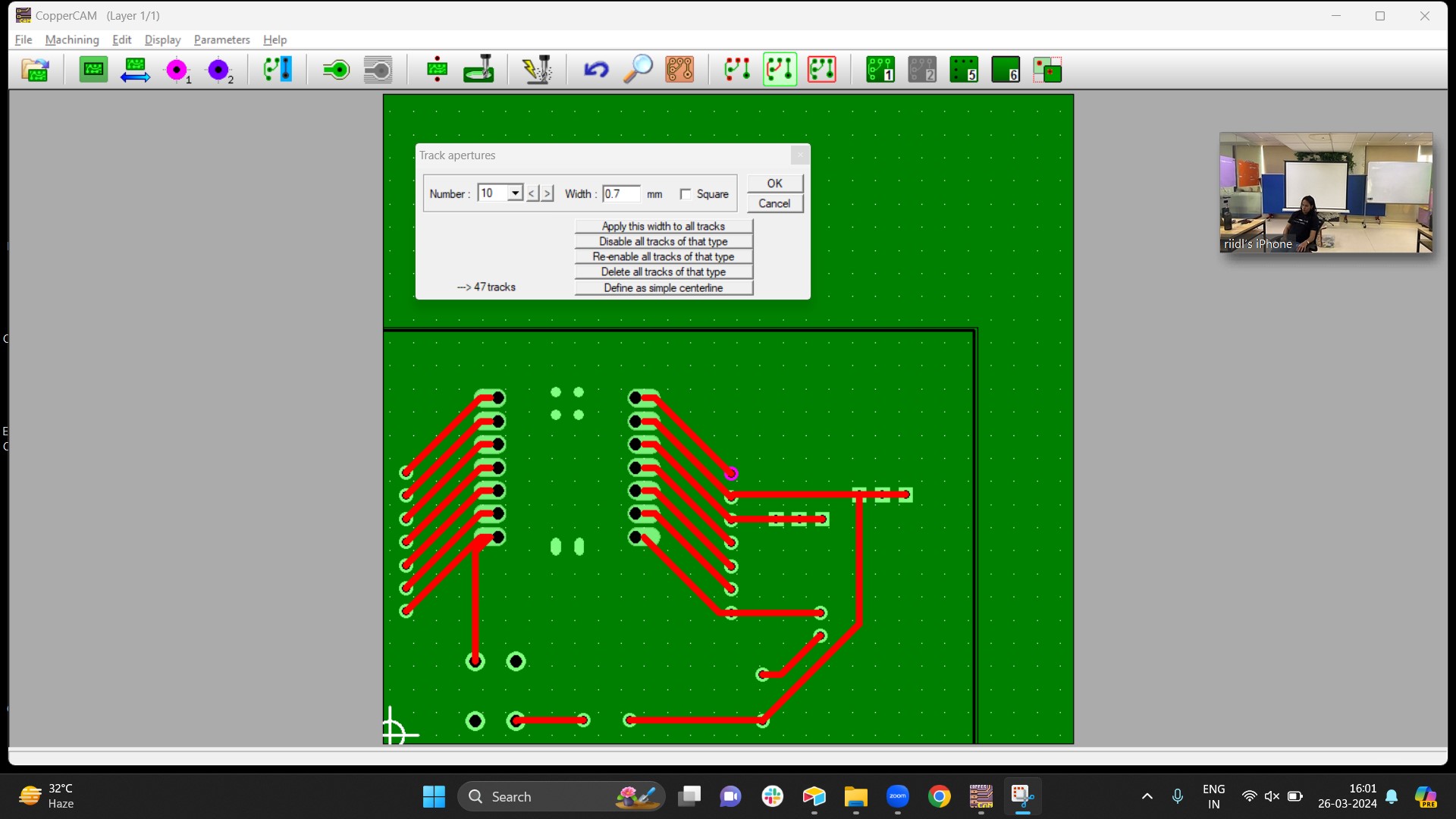This screenshot has width=1456, height=819.
Task: Open Google Chrome from the taskbar
Action: point(939,796)
